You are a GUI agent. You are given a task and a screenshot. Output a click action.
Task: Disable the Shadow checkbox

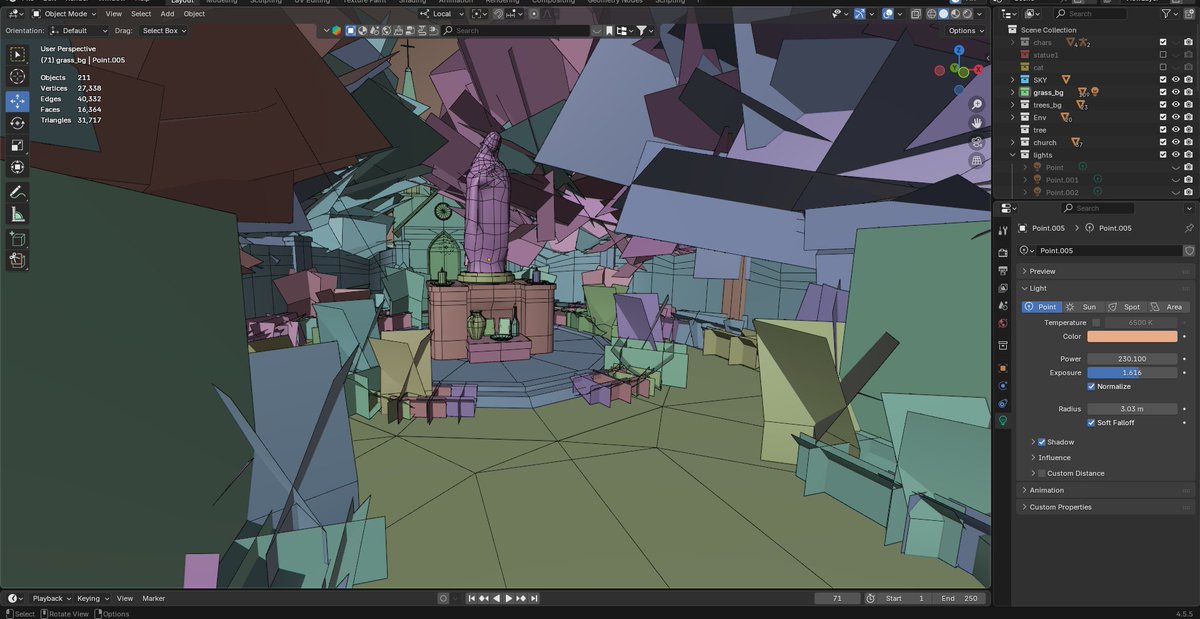[x=1042, y=442]
